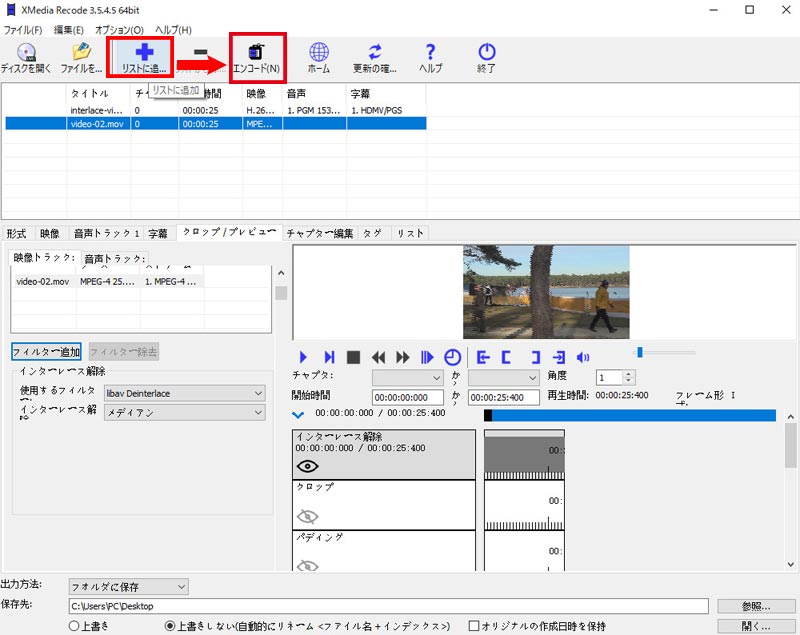Switch to the 字幕 tab
This screenshot has height=635, width=800.
coord(158,234)
